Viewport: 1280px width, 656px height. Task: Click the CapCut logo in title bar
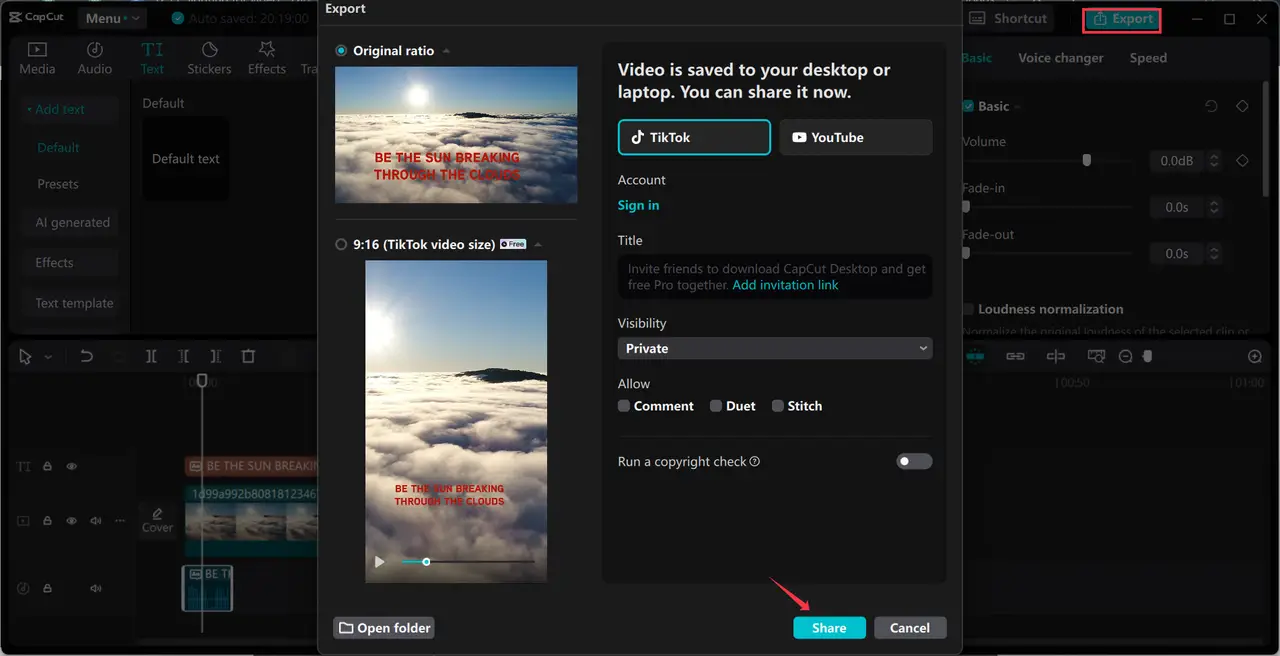37,18
